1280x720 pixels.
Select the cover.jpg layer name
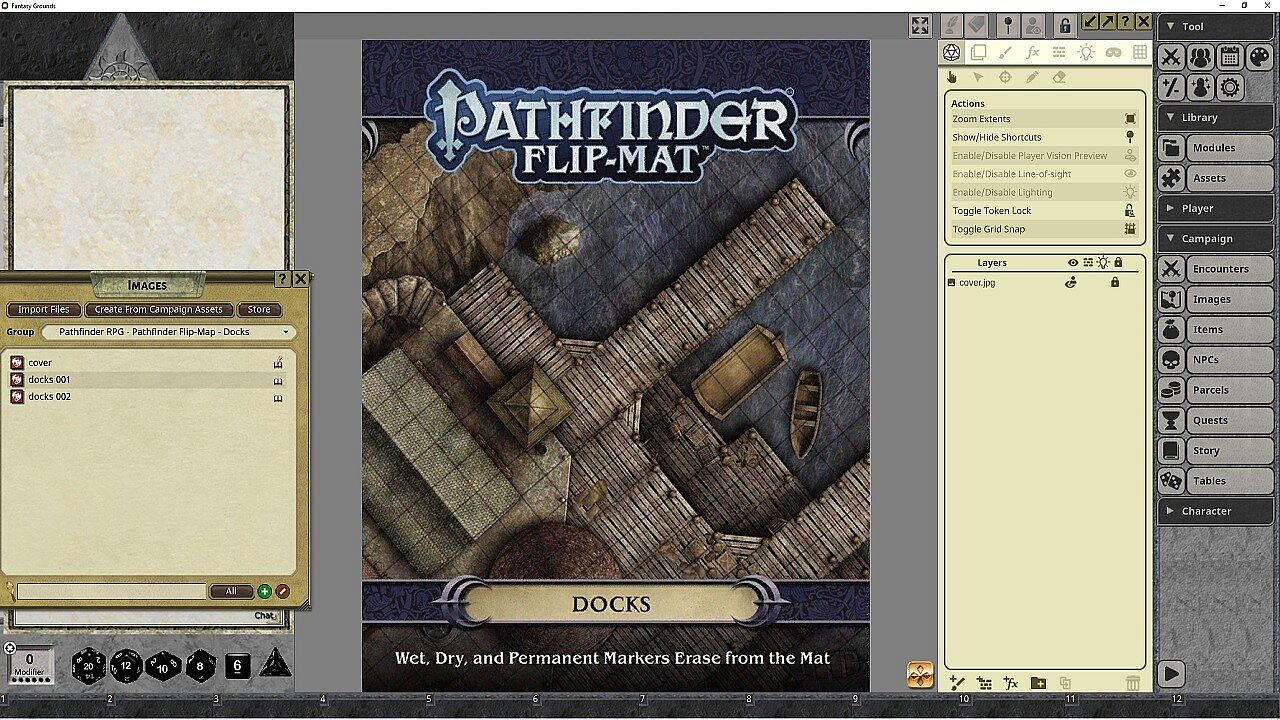pos(977,283)
